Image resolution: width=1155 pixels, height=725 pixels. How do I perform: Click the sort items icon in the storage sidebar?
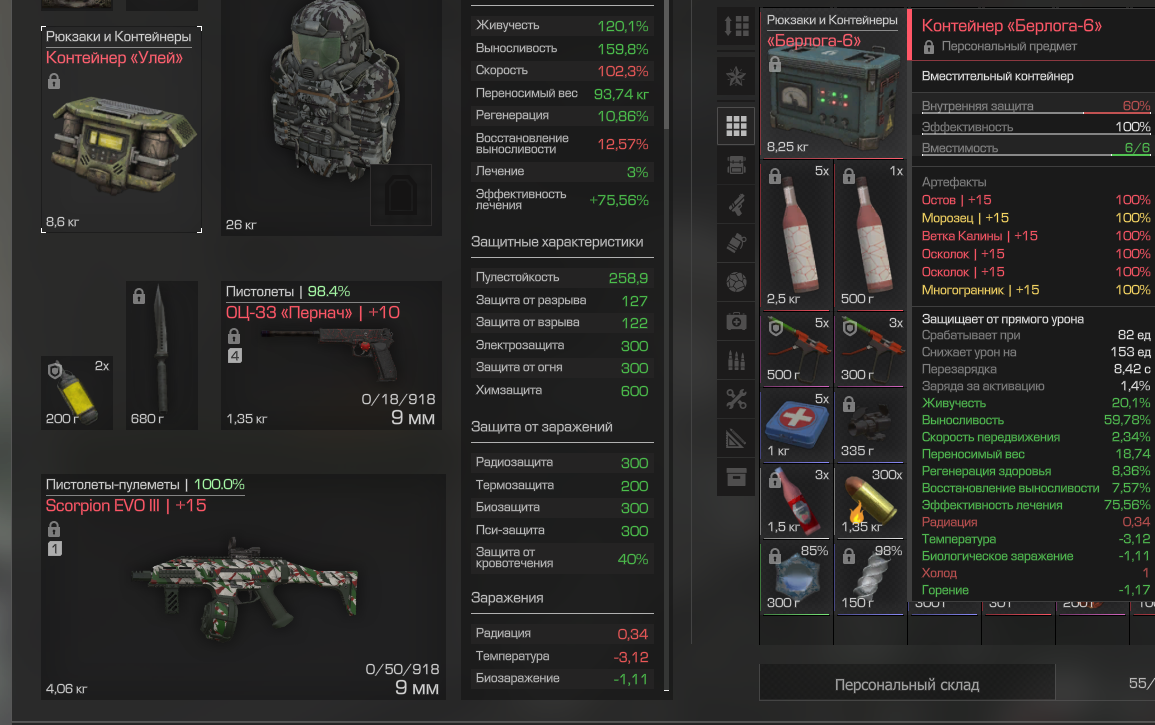tap(736, 27)
